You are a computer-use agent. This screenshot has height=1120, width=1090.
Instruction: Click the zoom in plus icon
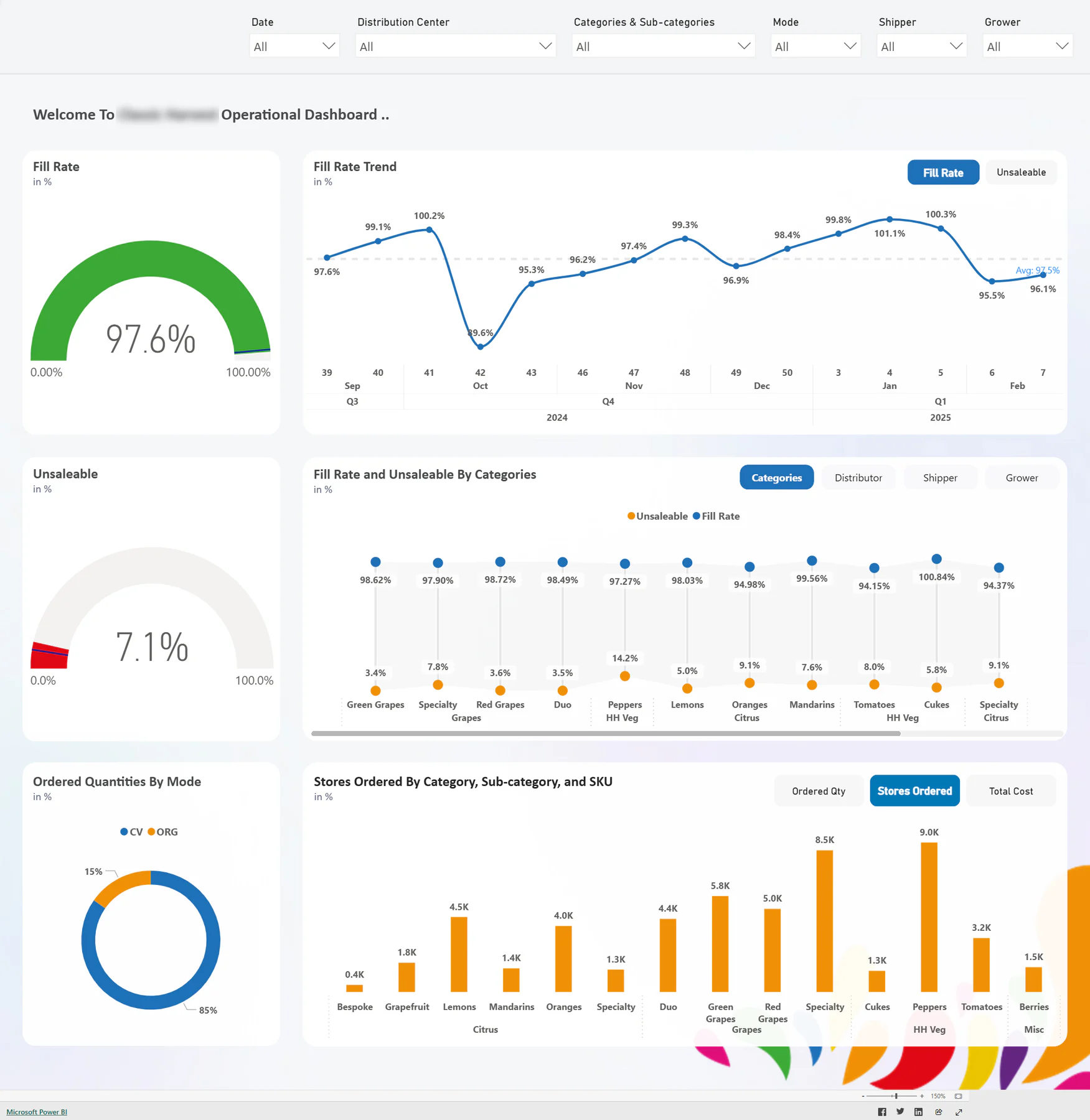point(922,1096)
